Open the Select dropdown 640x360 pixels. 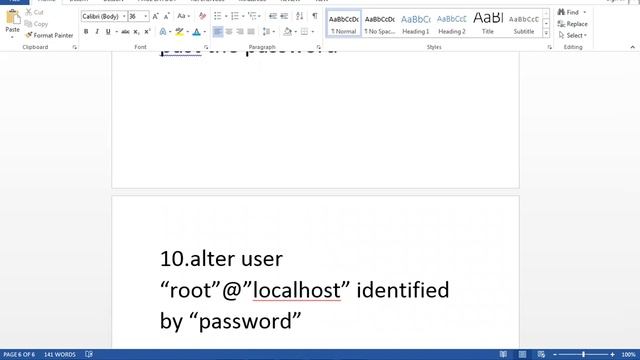pos(573,36)
